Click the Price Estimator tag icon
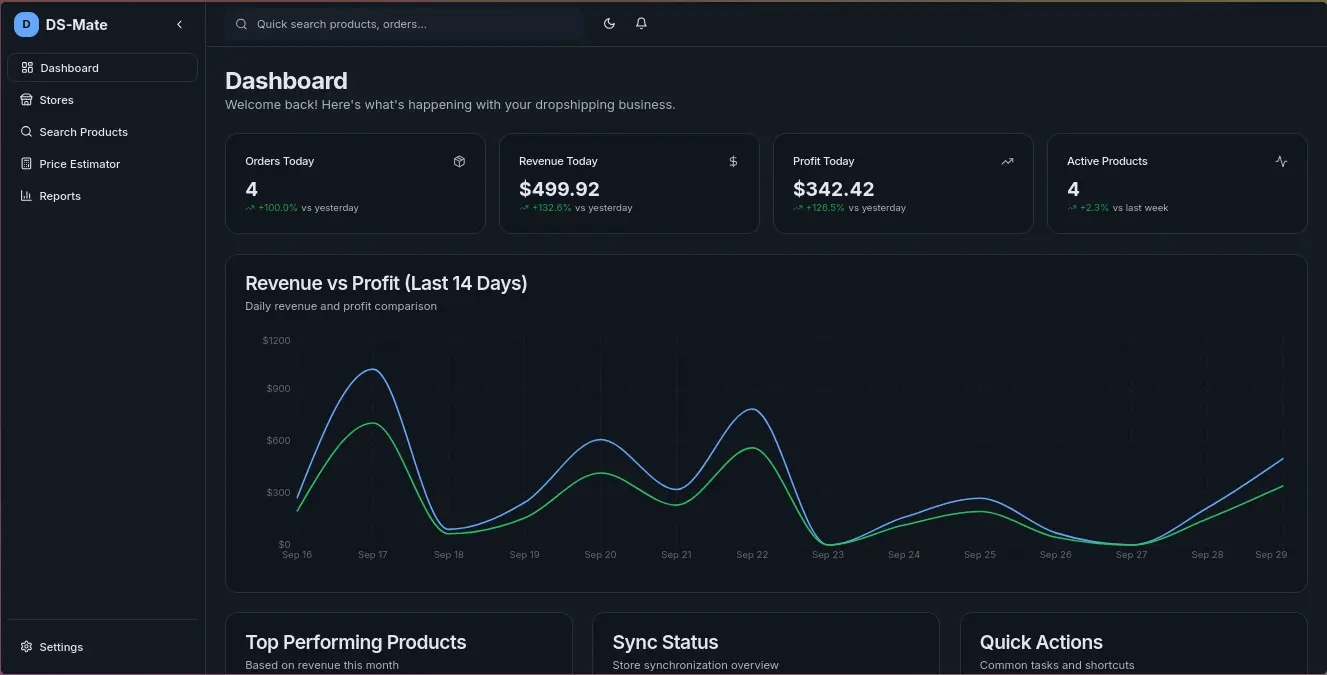1327x675 pixels. pos(26,163)
